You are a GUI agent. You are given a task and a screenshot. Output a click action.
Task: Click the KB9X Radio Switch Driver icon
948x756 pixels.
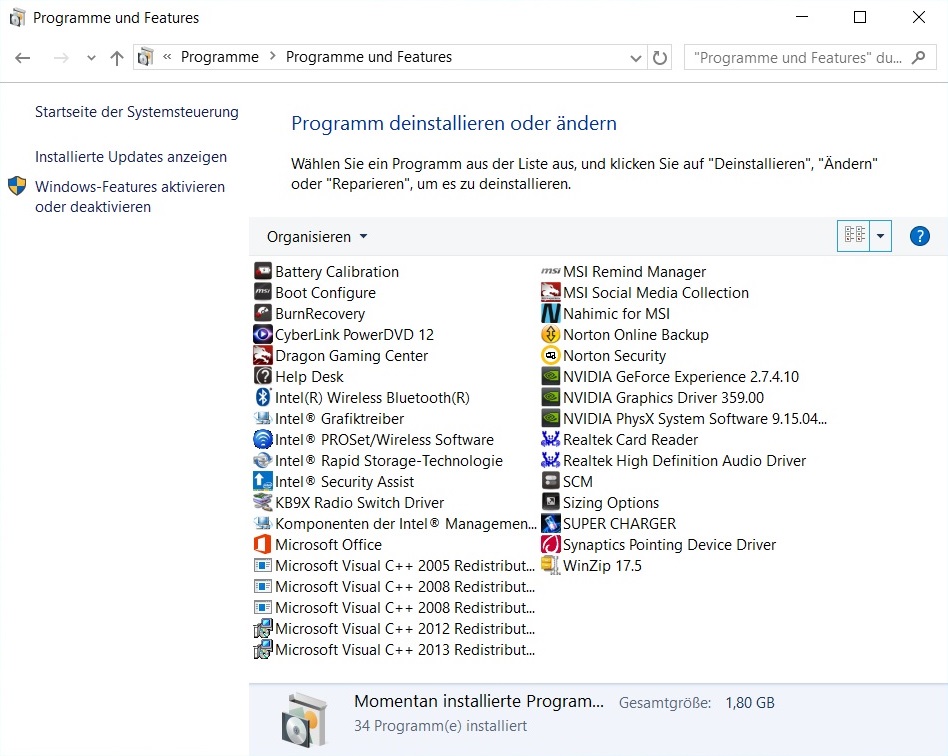pyautogui.click(x=262, y=502)
